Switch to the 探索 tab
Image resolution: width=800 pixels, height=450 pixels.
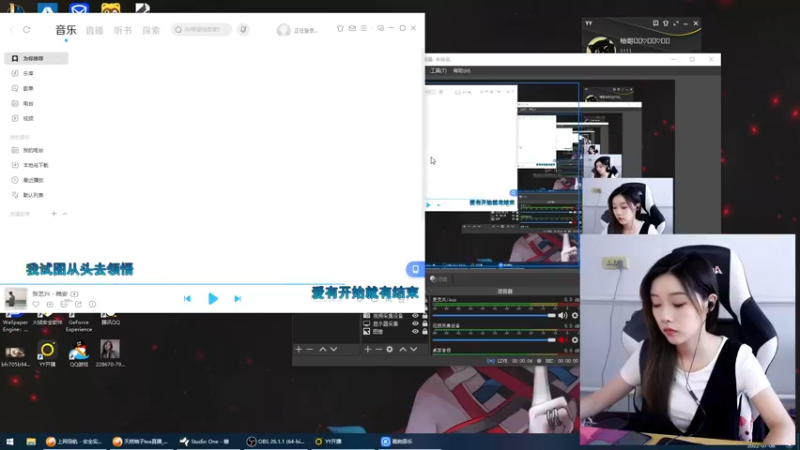151,31
